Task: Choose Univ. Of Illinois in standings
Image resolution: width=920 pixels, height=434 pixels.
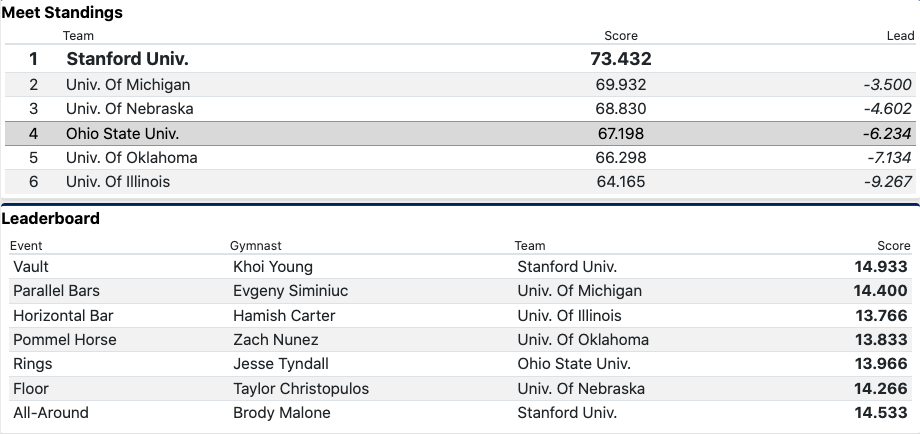Action: tap(118, 182)
